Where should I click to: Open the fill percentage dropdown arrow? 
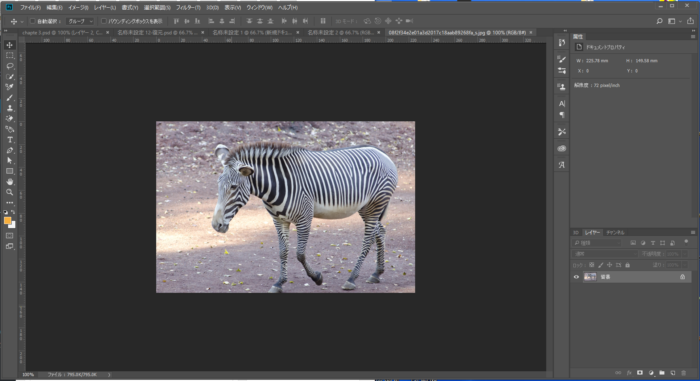coord(685,265)
